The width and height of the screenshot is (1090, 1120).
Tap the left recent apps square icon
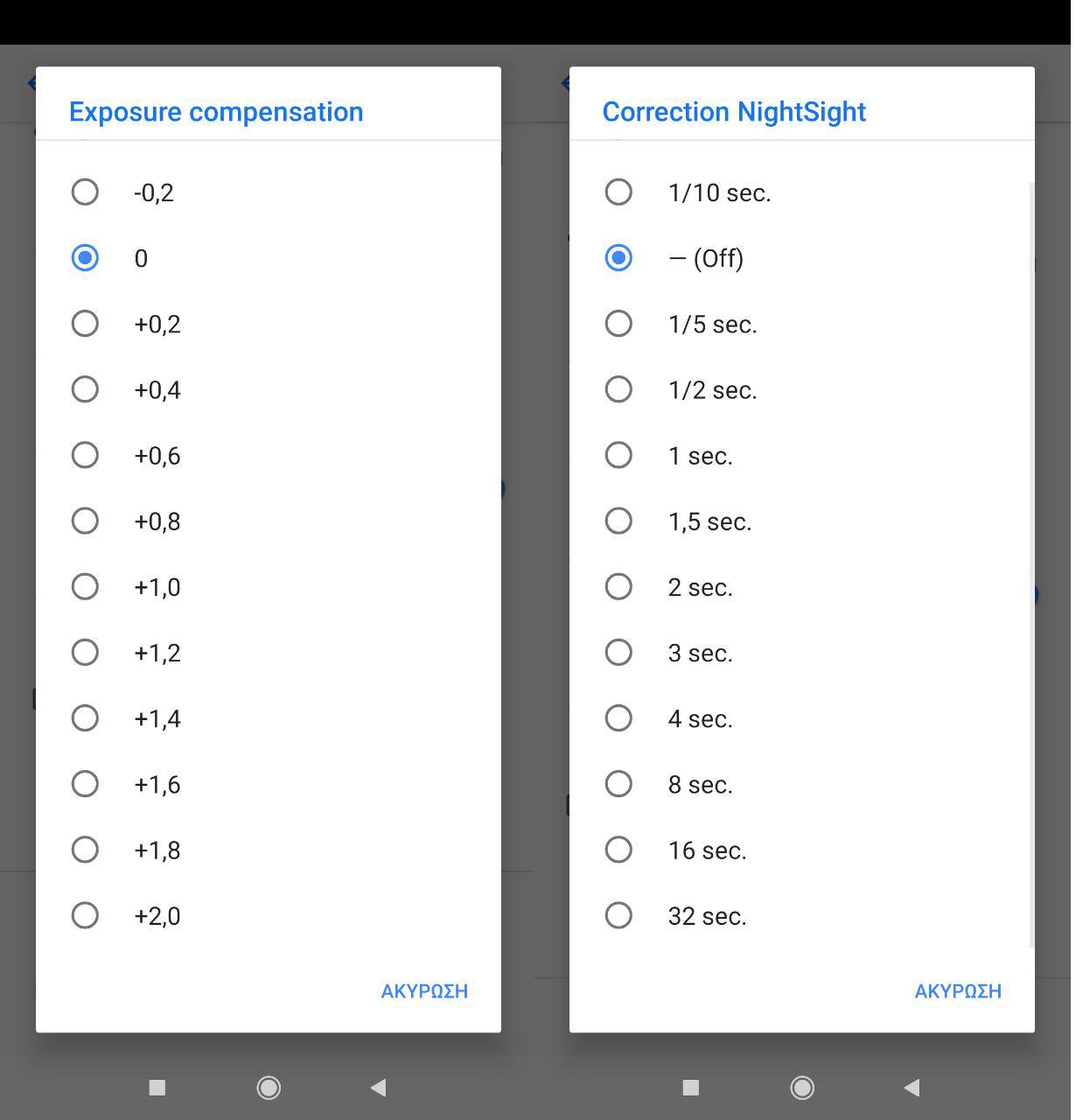[x=157, y=1088]
